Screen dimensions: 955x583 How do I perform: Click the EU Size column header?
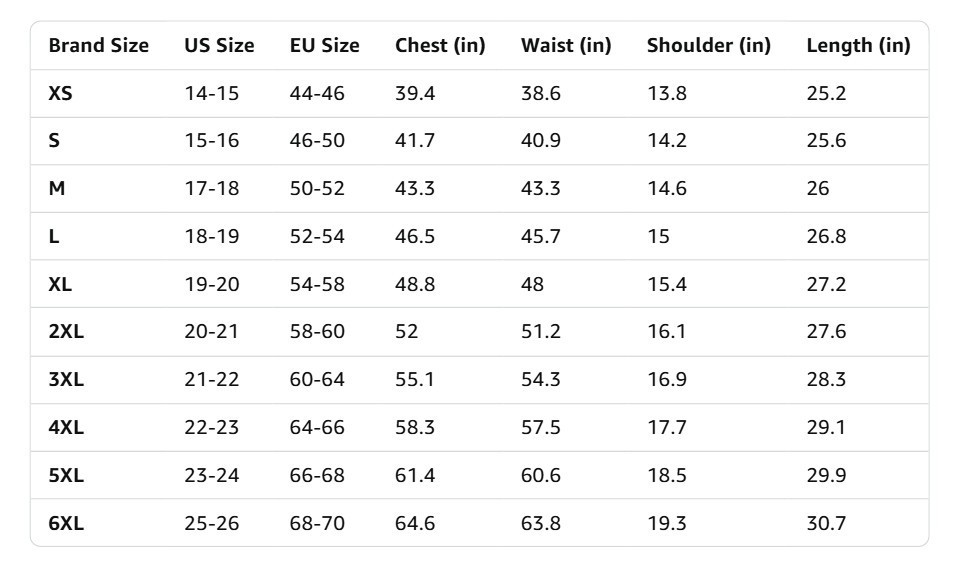(325, 45)
